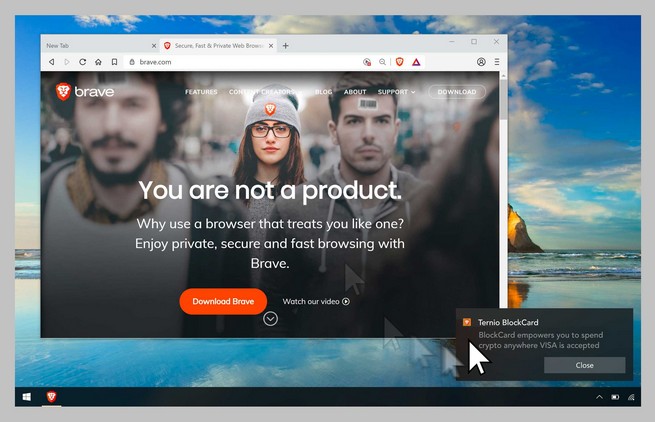This screenshot has height=422, width=655.
Task: Go to the browser home page
Action: (x=98, y=62)
